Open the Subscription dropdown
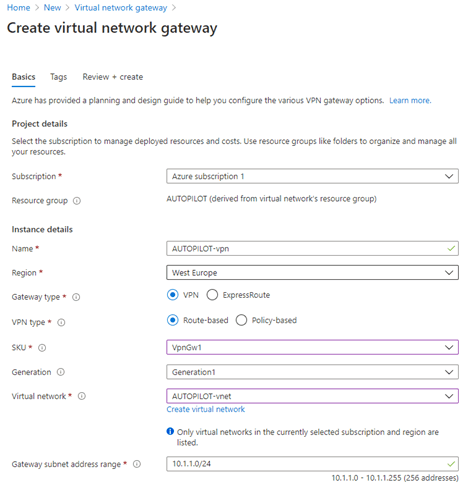 click(312, 176)
